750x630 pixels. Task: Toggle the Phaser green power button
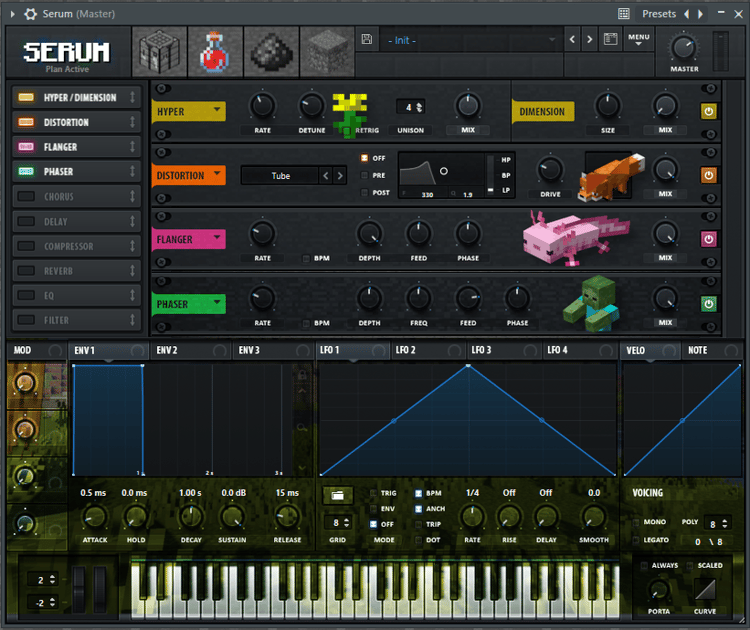[x=708, y=304]
